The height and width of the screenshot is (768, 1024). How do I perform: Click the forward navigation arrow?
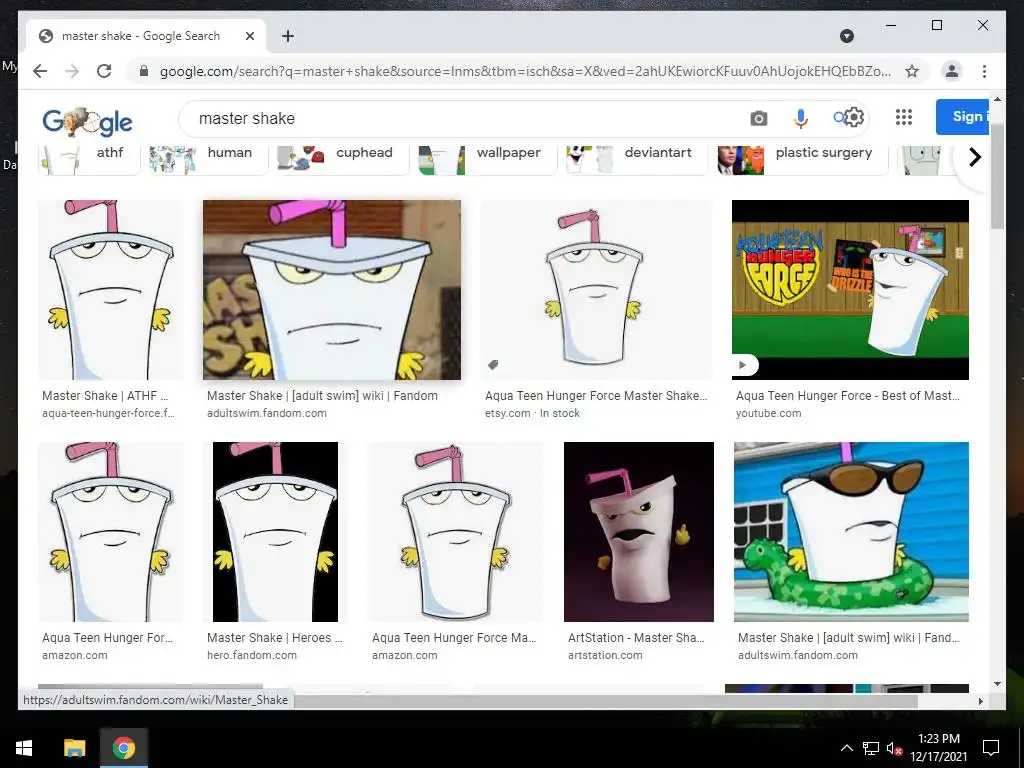tap(72, 71)
